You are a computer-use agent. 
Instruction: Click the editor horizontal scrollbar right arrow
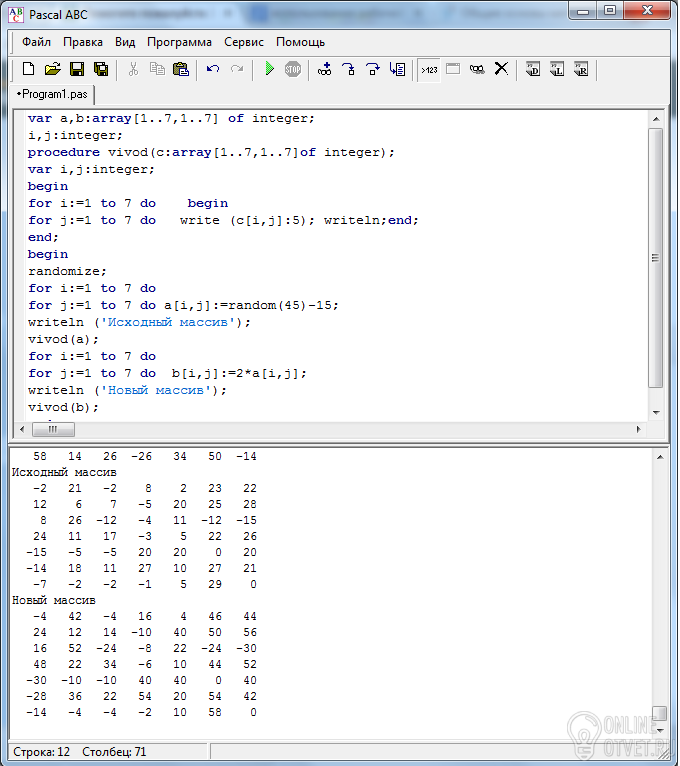pyautogui.click(x=638, y=429)
